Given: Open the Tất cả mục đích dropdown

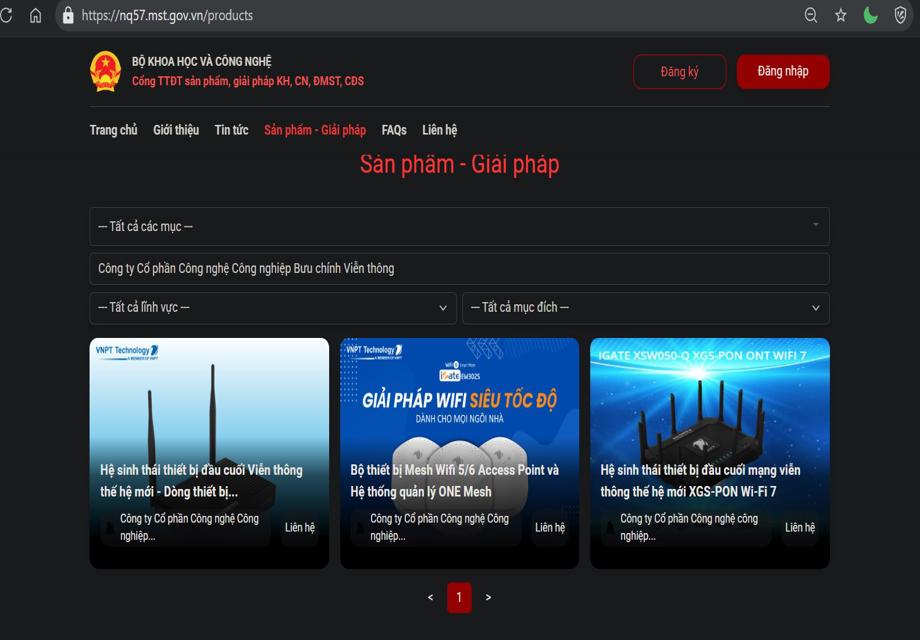Looking at the screenshot, I should click(646, 308).
